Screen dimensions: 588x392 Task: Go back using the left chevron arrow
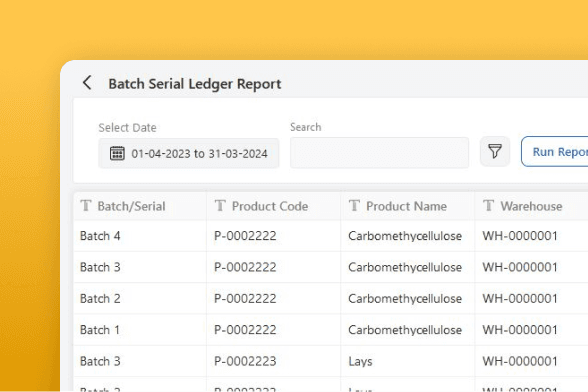[87, 83]
